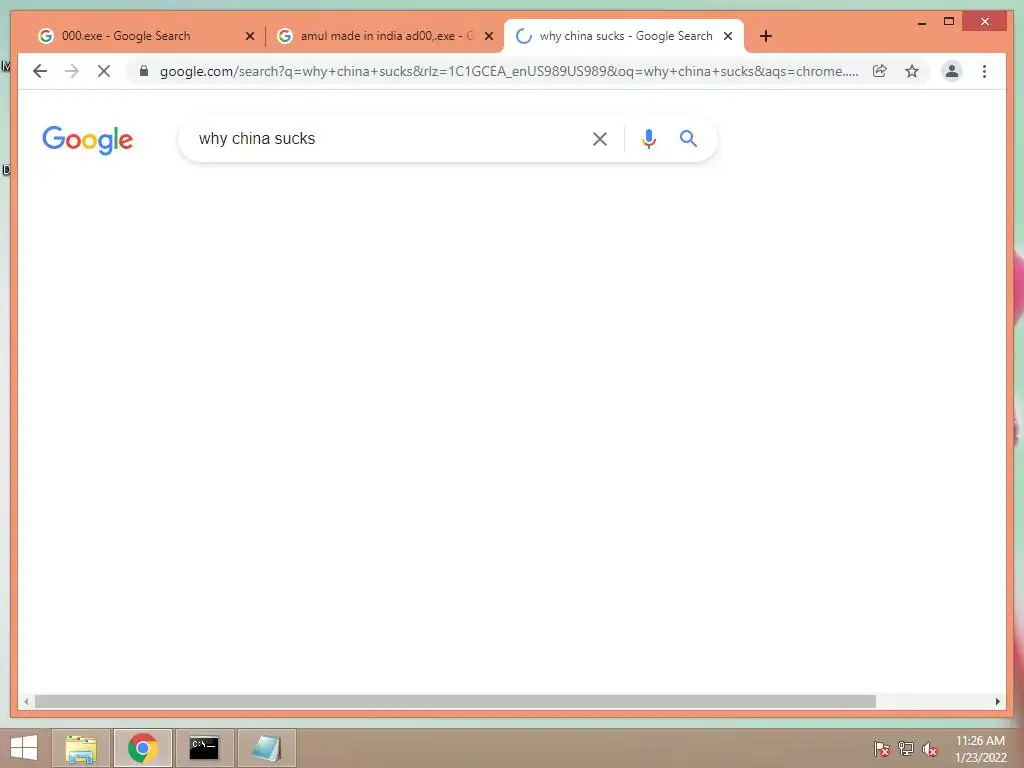
Task: Open a new tab with the plus button
Action: tap(766, 36)
